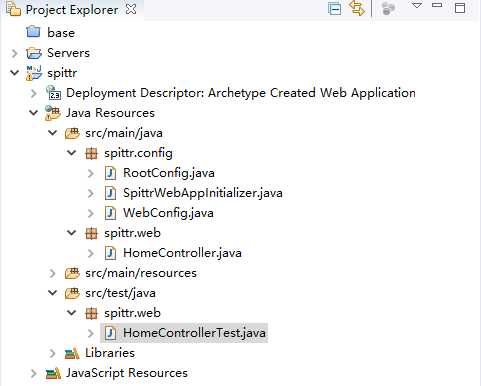Select the Java Resources label
Viewport: 481px width, 386px height.
click(110, 113)
